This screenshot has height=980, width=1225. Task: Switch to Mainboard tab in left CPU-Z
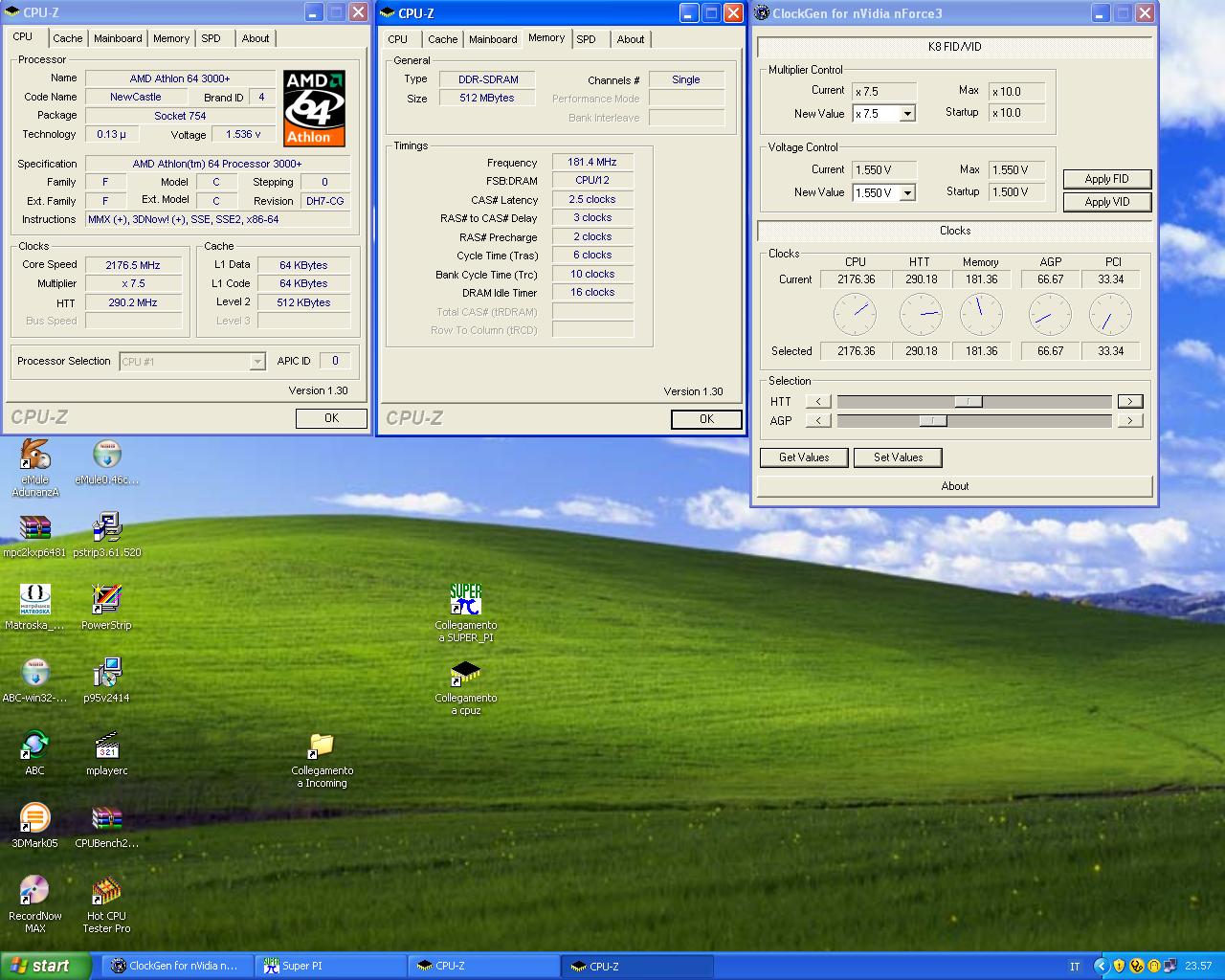click(118, 38)
